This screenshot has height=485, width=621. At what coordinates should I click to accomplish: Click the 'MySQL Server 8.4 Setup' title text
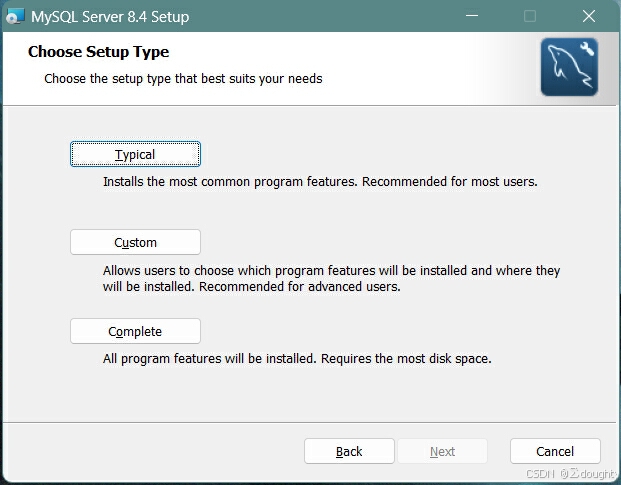[x=110, y=17]
